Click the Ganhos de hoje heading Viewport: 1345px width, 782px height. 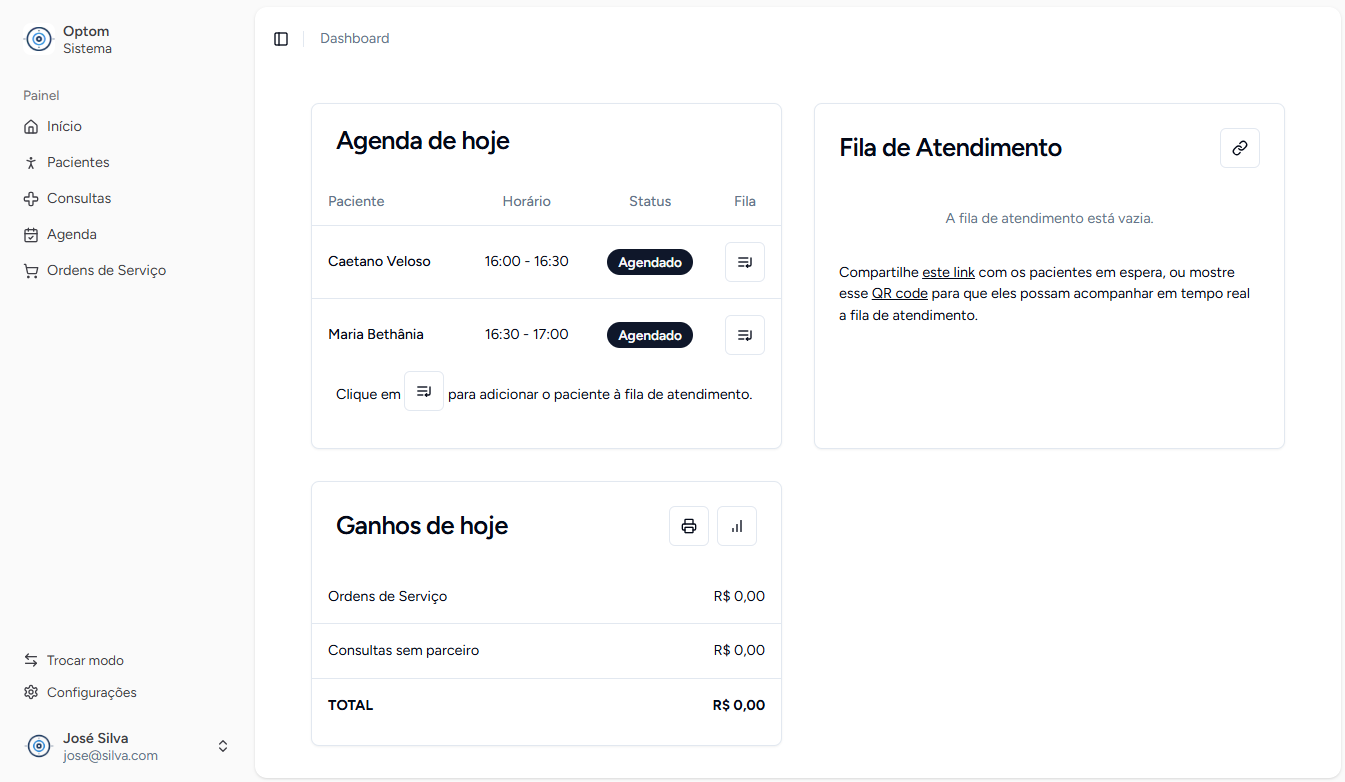coord(422,526)
